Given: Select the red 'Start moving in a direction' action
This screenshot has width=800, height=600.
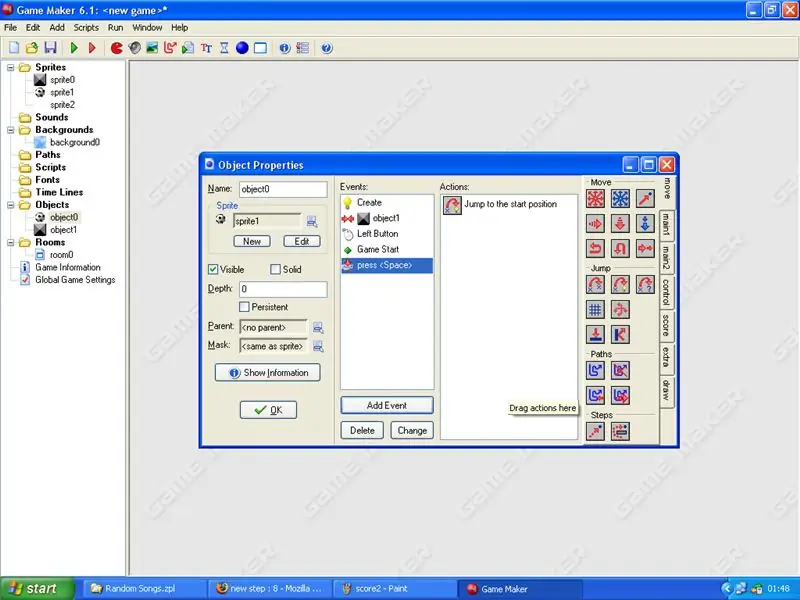Looking at the screenshot, I should click(595, 198).
